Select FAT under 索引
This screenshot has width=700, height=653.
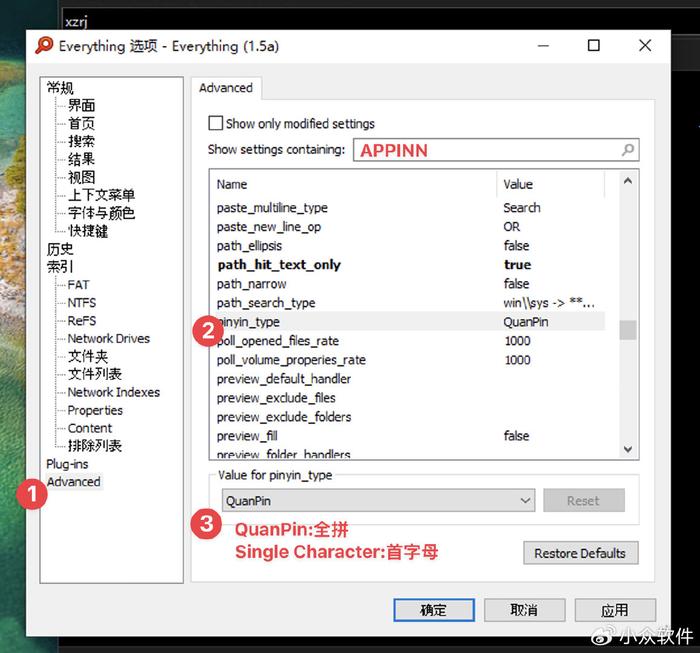coord(79,284)
